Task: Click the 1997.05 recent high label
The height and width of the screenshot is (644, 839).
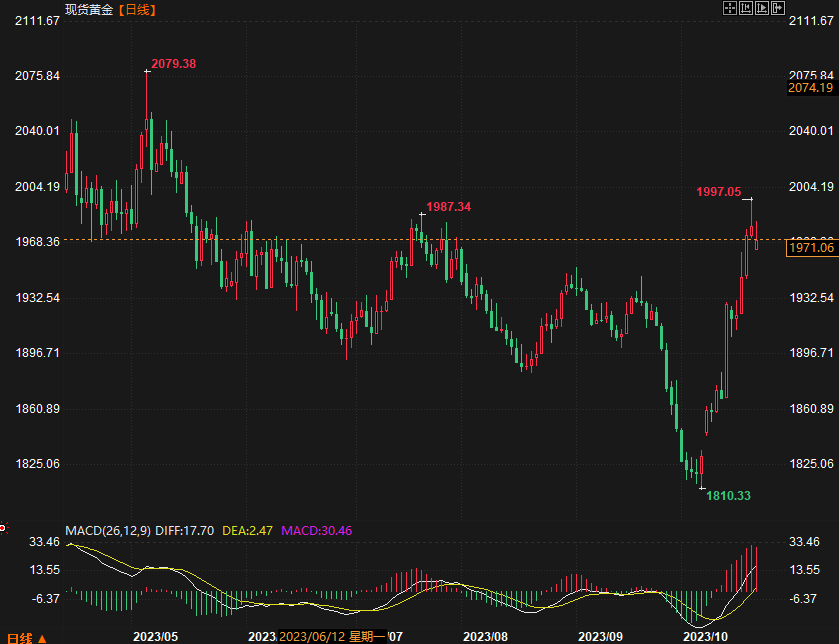Action: pyautogui.click(x=718, y=191)
